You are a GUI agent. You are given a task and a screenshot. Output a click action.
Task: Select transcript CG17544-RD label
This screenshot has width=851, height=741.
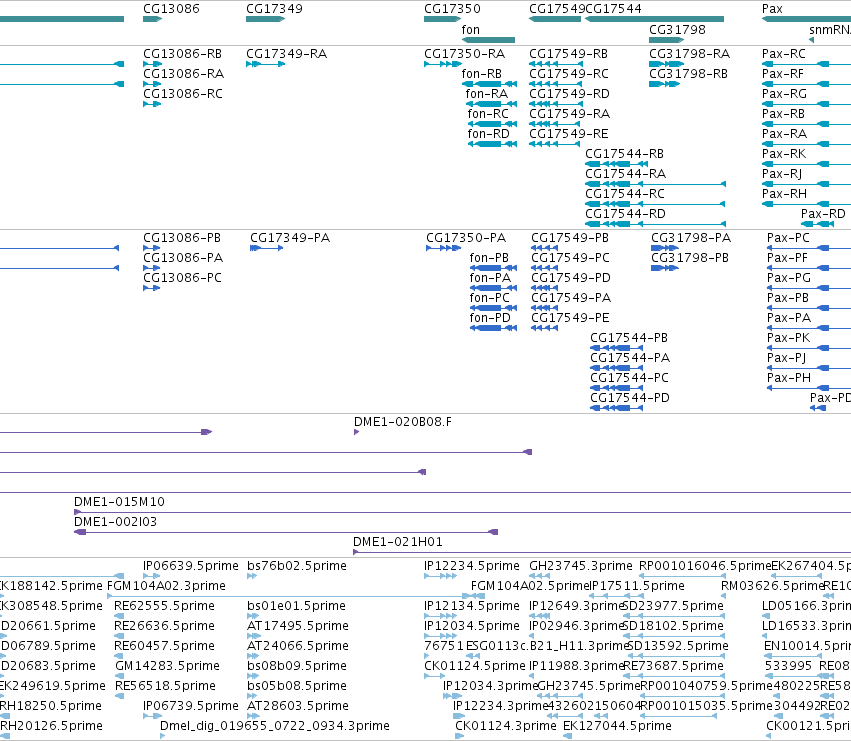click(x=625, y=214)
